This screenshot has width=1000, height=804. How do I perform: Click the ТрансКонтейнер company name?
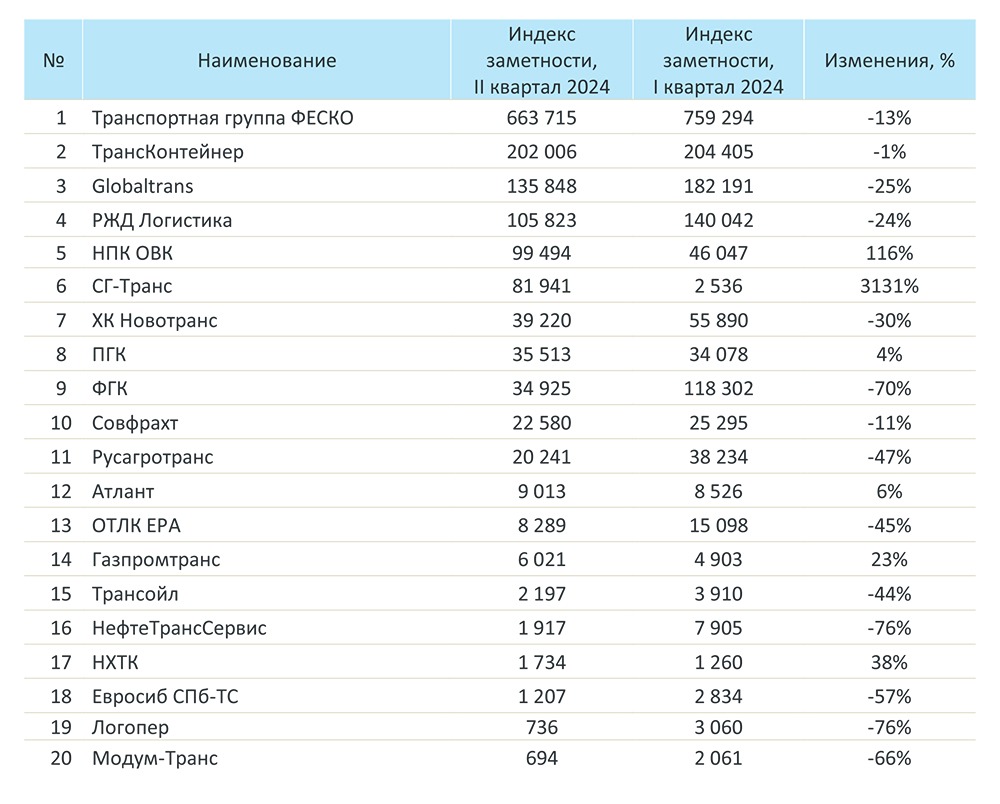[167, 152]
